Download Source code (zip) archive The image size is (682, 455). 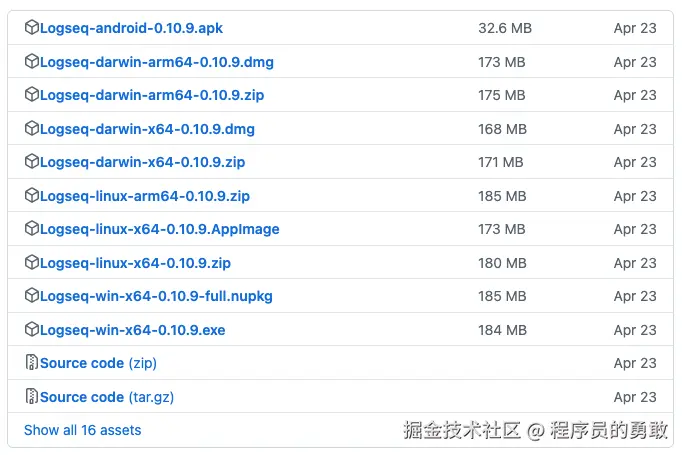(98, 363)
